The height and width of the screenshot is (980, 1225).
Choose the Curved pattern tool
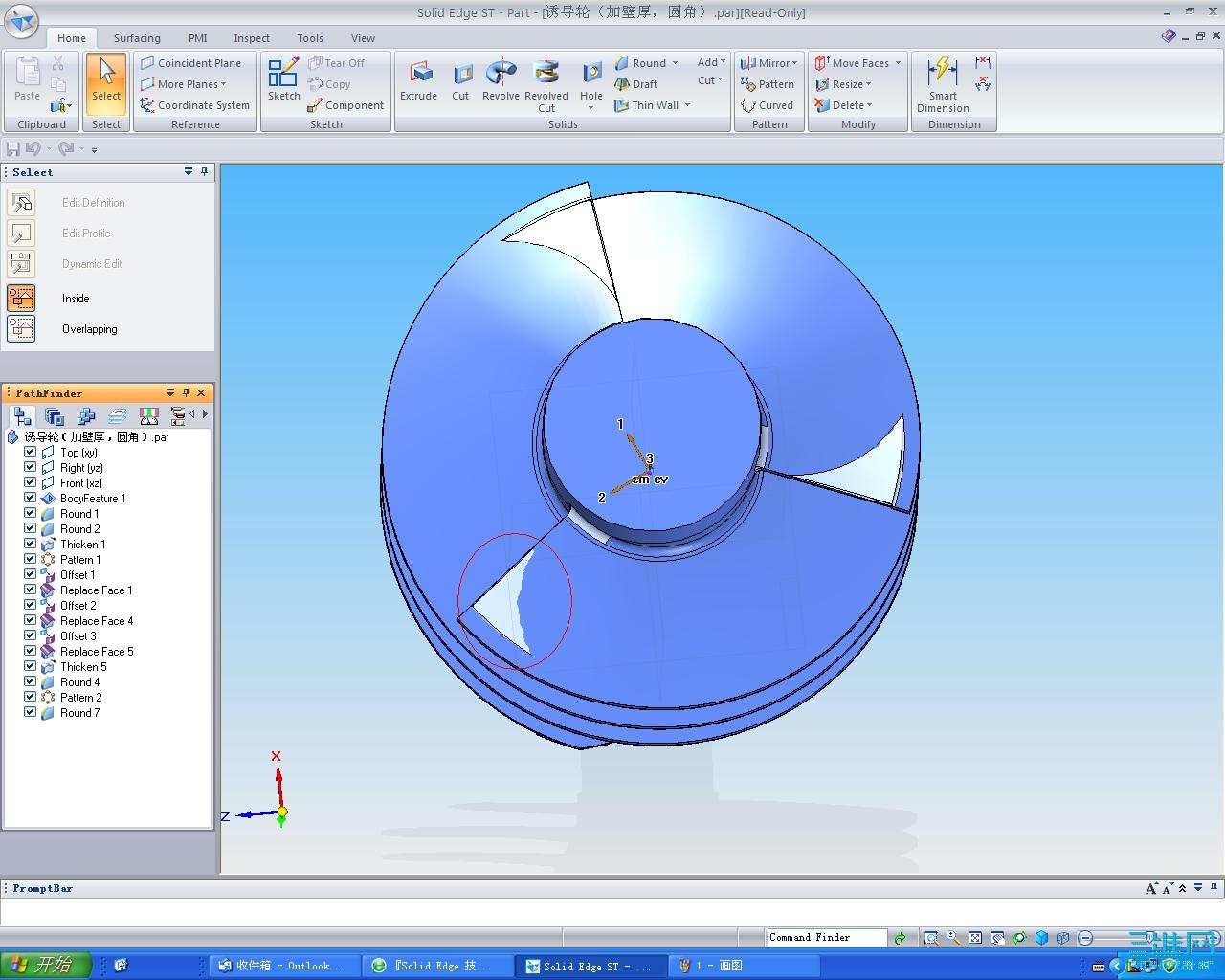point(768,105)
